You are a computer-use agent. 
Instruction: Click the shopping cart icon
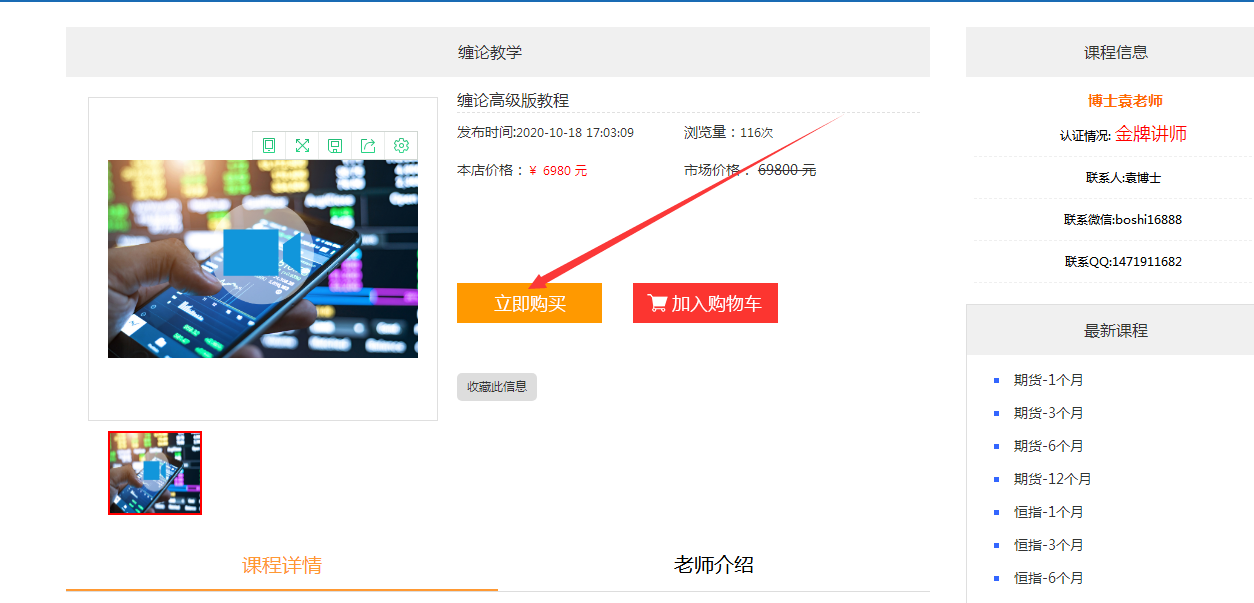point(657,303)
